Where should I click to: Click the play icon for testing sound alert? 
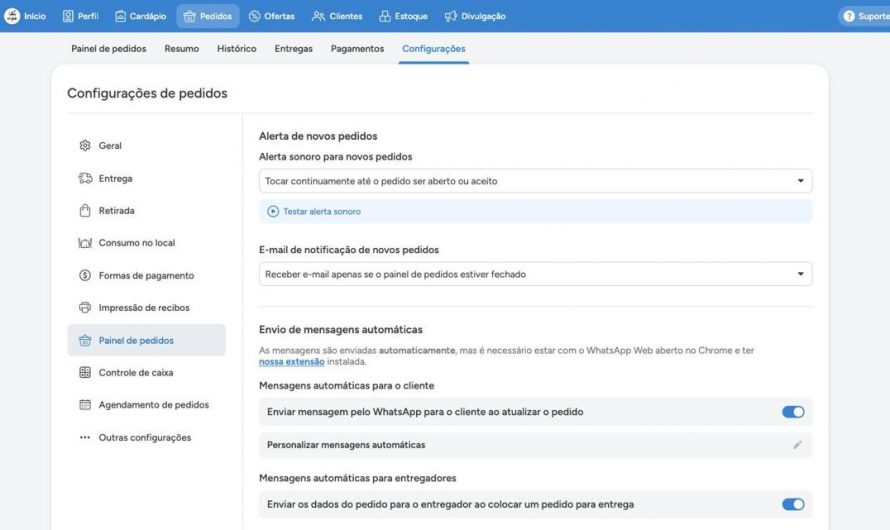(273, 211)
